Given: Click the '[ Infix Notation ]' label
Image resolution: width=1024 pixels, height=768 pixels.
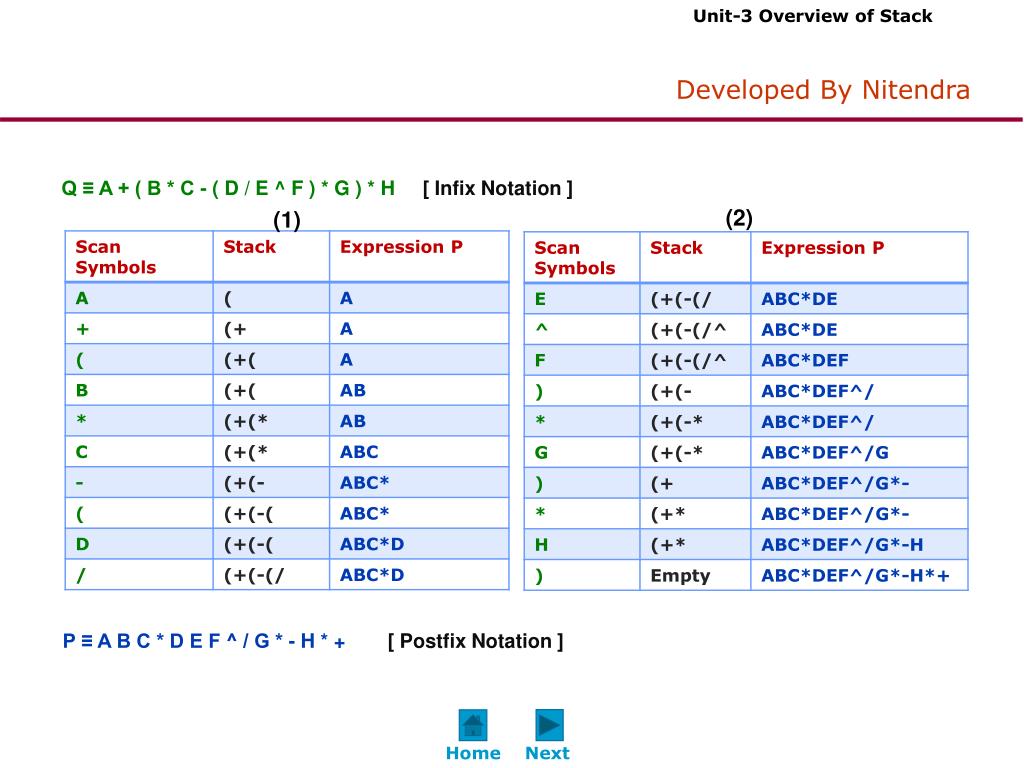Looking at the screenshot, I should (x=498, y=189).
